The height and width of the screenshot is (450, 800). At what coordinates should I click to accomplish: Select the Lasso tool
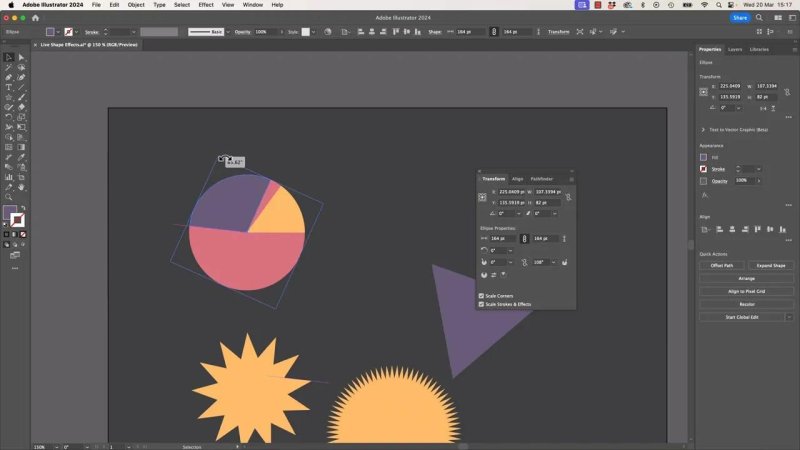21,67
